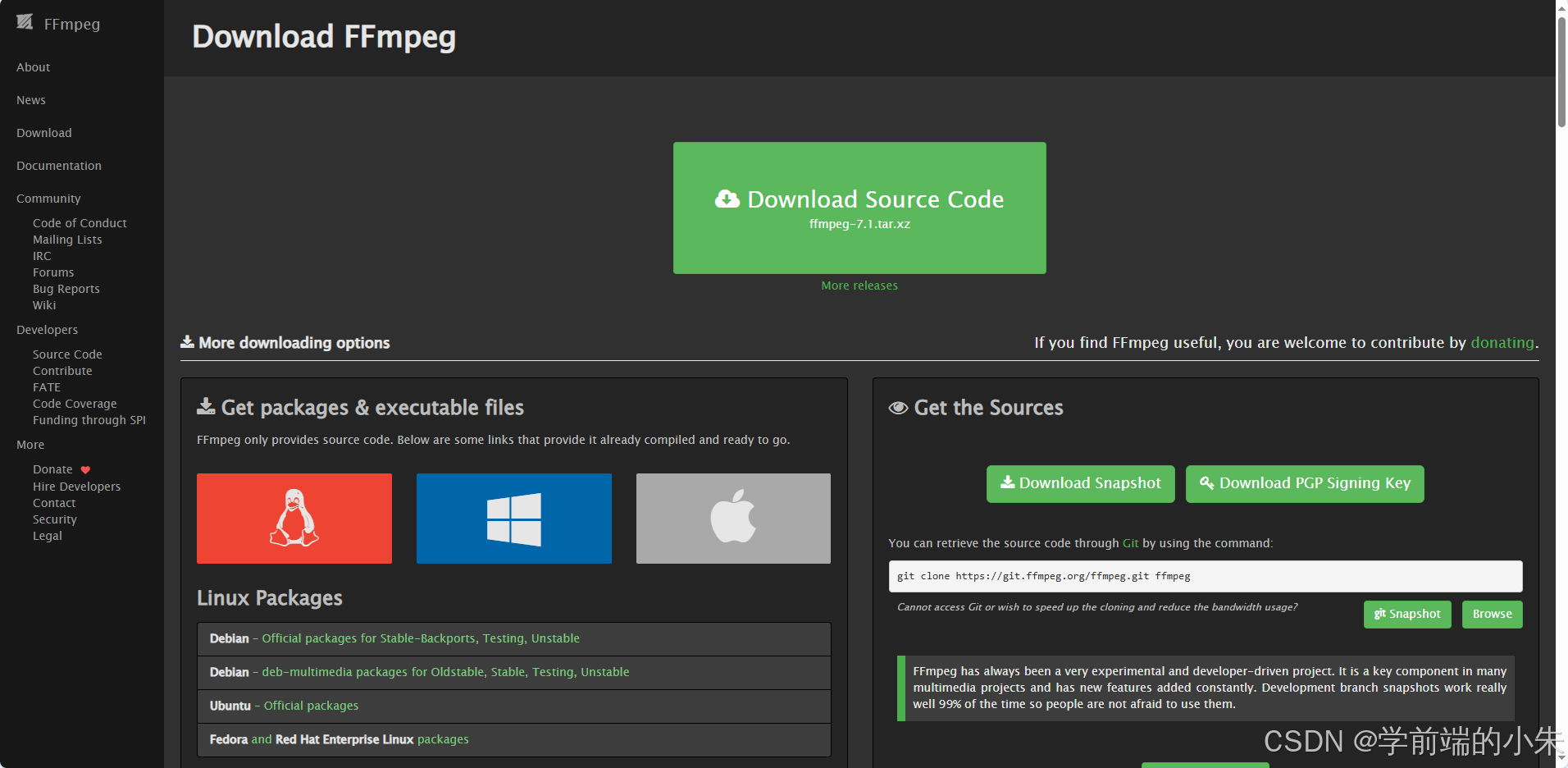This screenshot has width=1568, height=768.
Task: Select the Apple macOS tile
Action: pos(733,519)
